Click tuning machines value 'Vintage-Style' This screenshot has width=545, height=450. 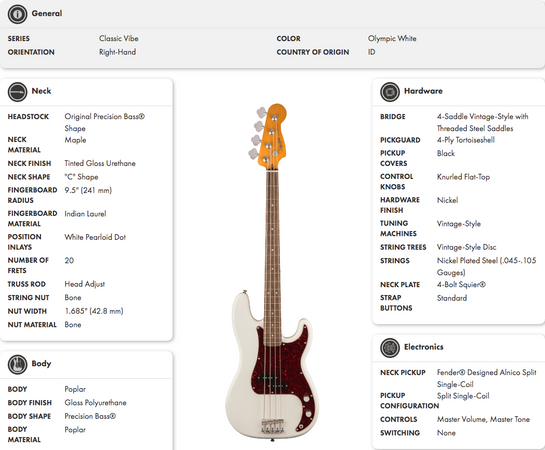coord(459,224)
